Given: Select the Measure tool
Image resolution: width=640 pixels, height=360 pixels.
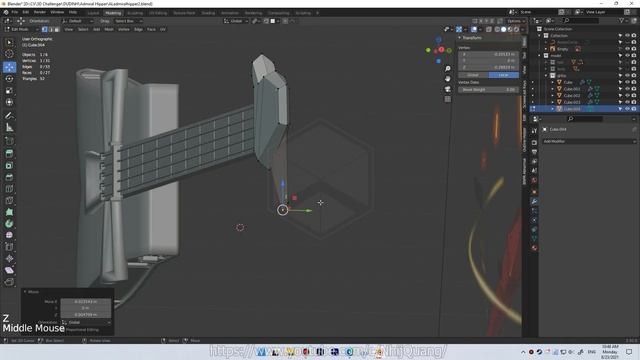Looking at the screenshot, I should pos(9,128).
